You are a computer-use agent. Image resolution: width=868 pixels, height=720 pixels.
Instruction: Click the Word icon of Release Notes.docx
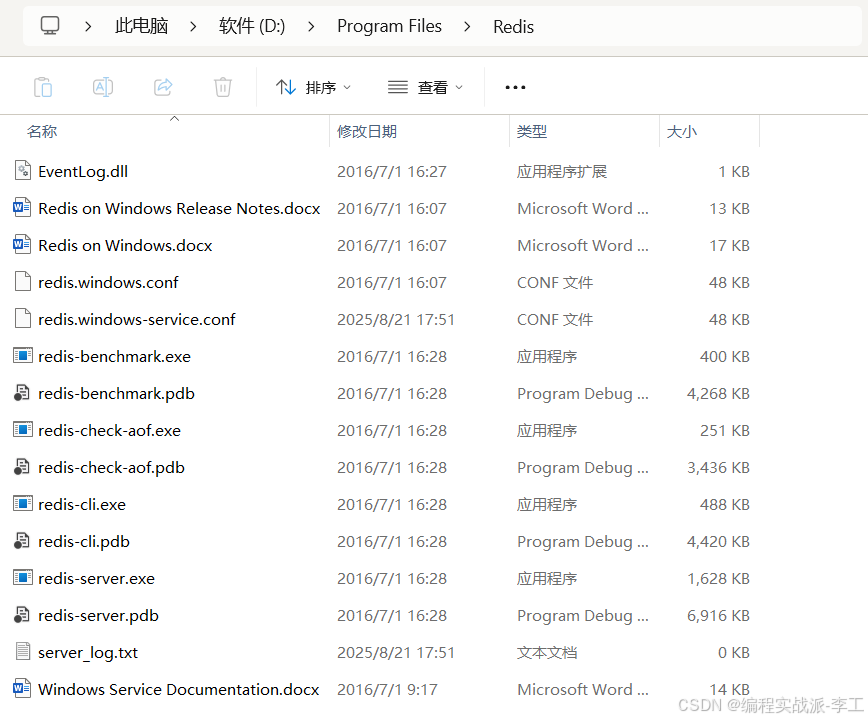(x=22, y=208)
